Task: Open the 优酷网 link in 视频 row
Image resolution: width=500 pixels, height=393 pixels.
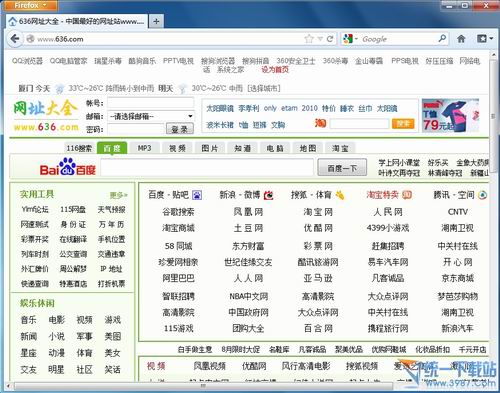Action: coord(254,366)
